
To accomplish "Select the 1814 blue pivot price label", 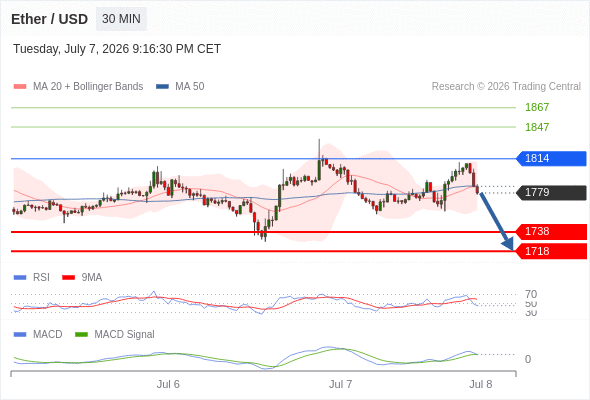I will click(551, 158).
